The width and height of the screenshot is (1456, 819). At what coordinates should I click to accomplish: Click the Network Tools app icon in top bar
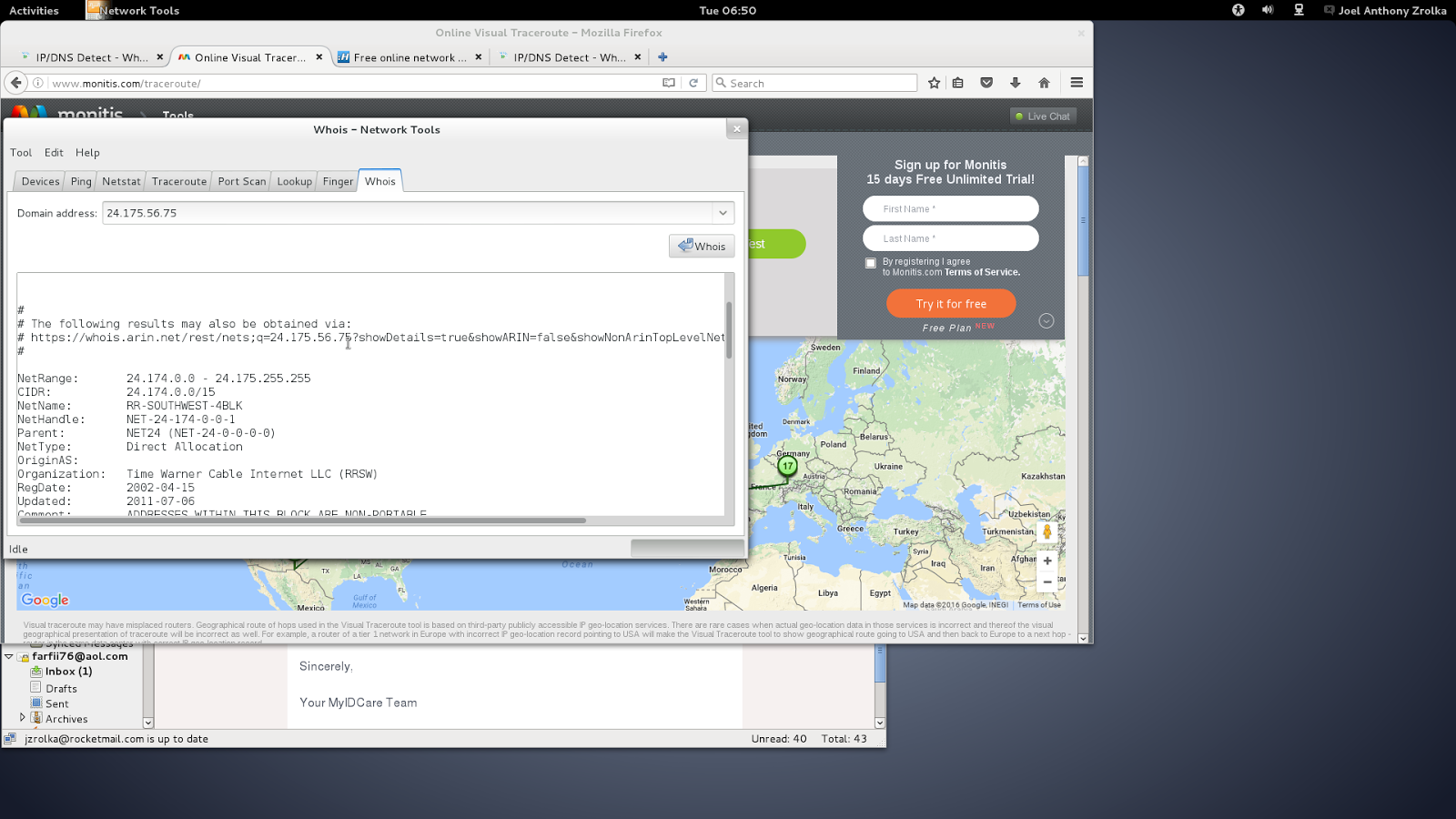pos(95,10)
